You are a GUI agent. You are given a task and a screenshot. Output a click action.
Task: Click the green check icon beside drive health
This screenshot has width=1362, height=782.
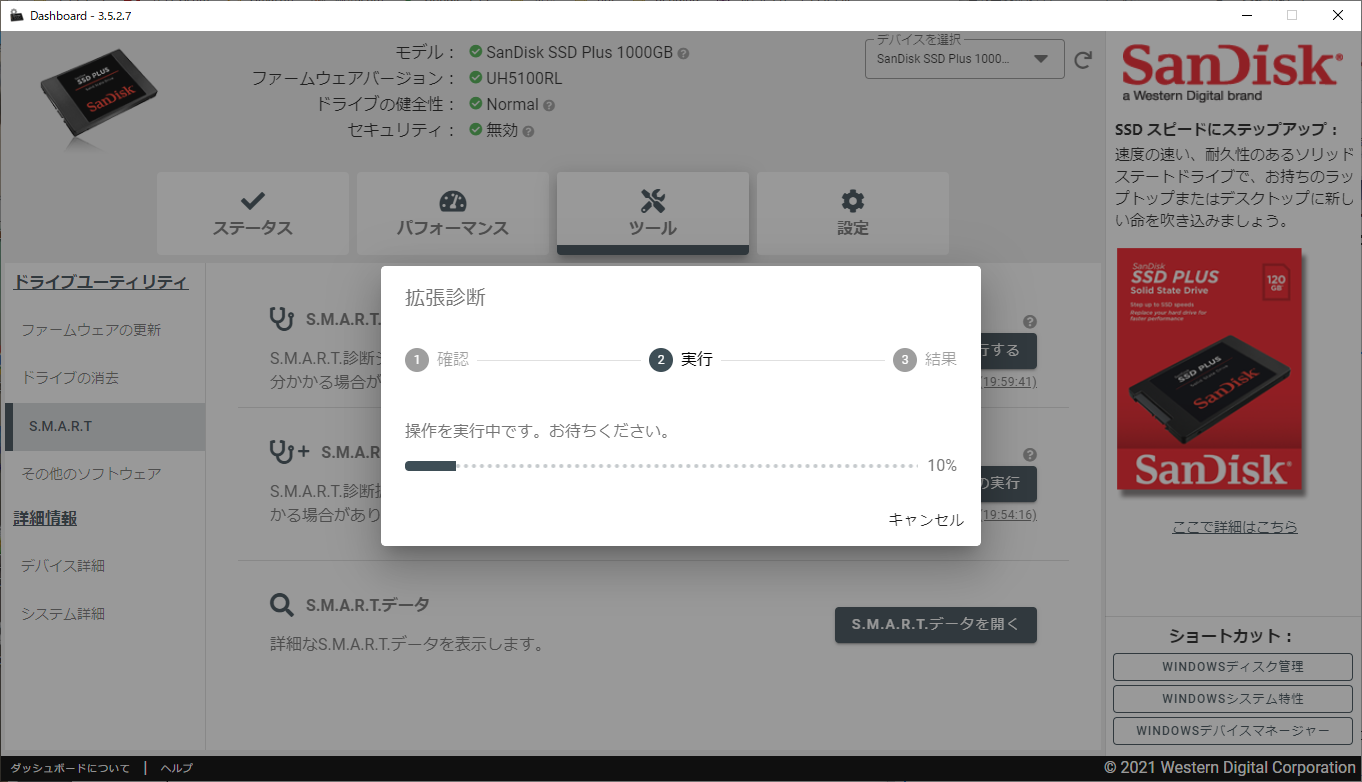[x=476, y=103]
